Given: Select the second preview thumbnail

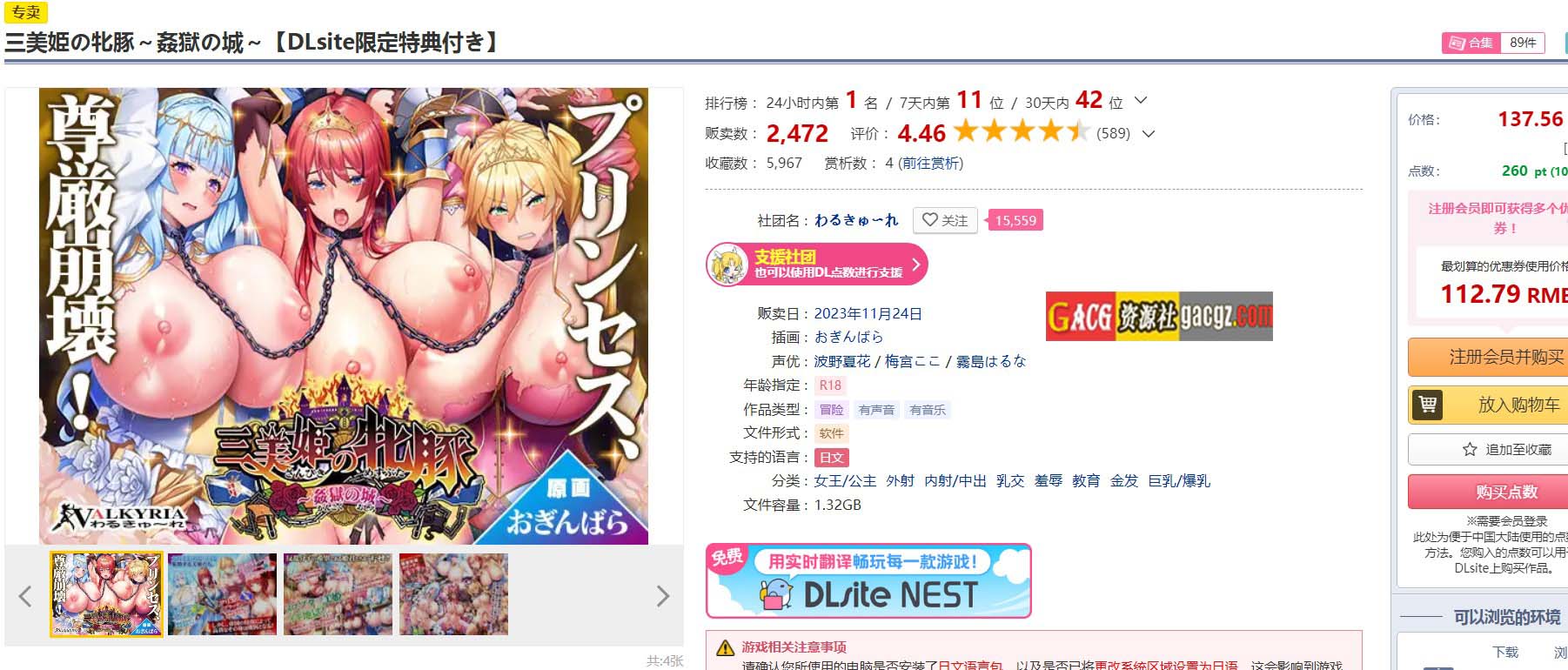Looking at the screenshot, I should 222,594.
